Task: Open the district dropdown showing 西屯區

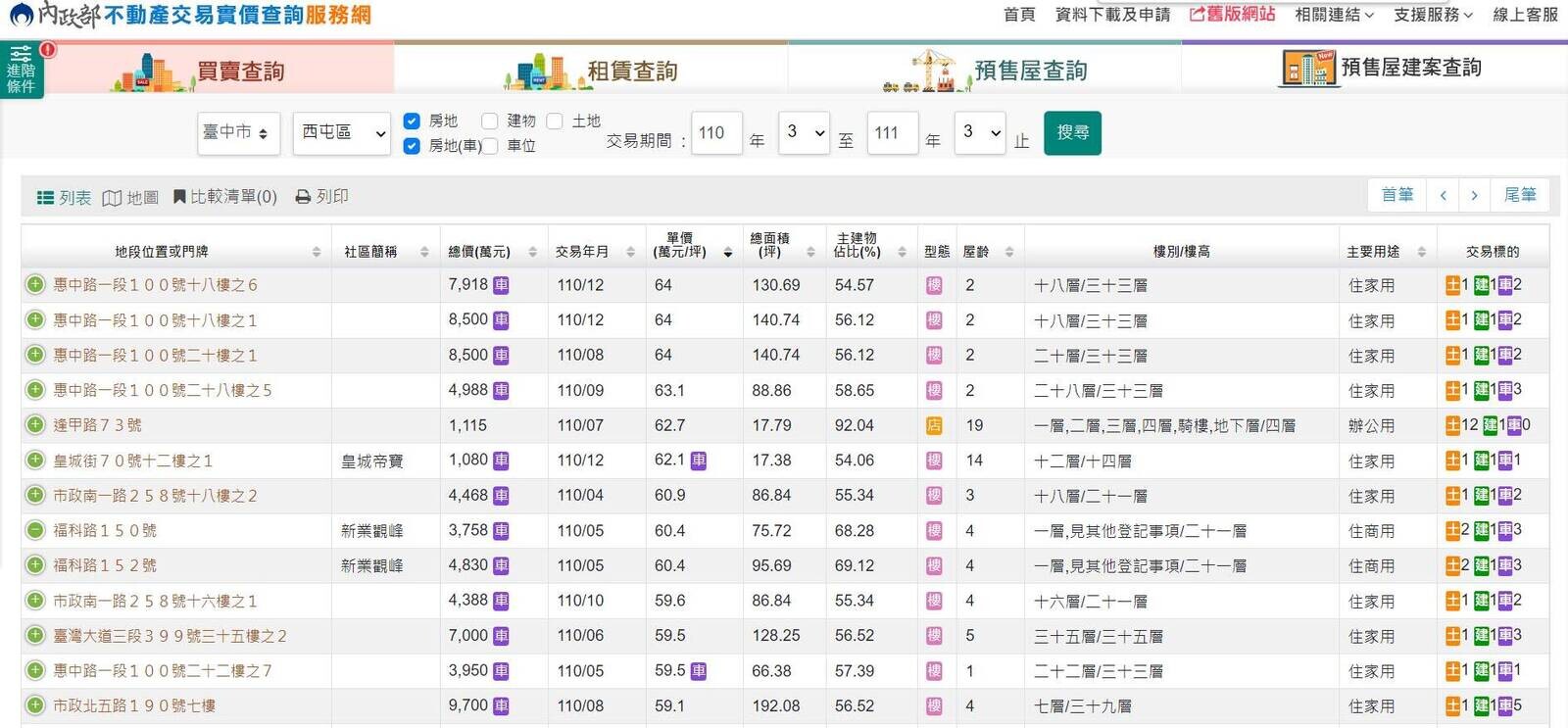Action: pos(343,133)
